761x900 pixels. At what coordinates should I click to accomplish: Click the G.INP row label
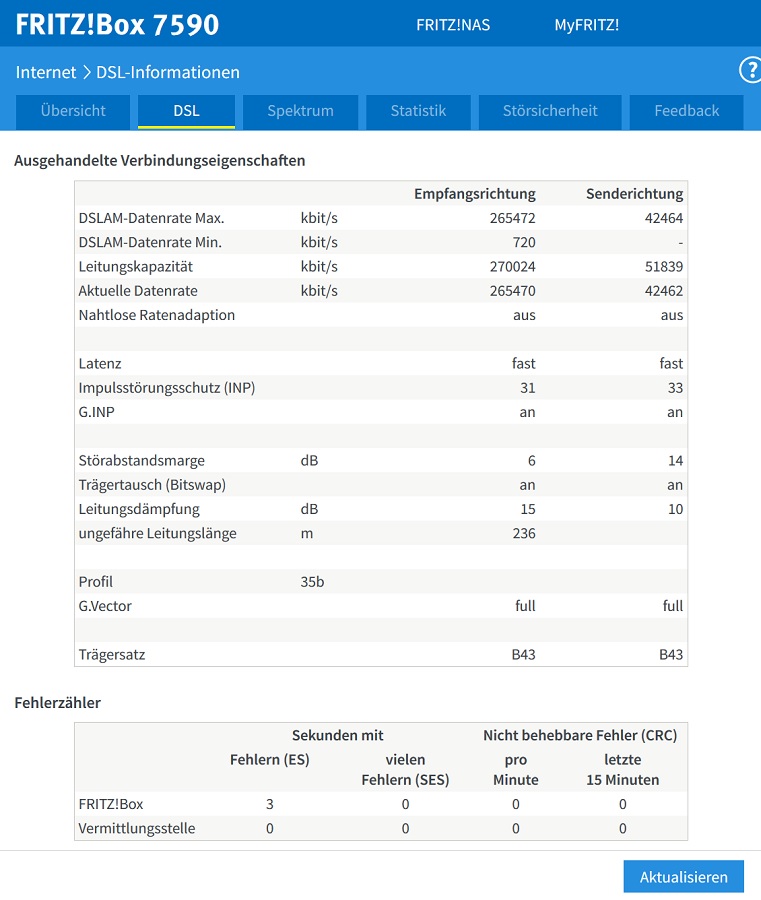pos(96,412)
